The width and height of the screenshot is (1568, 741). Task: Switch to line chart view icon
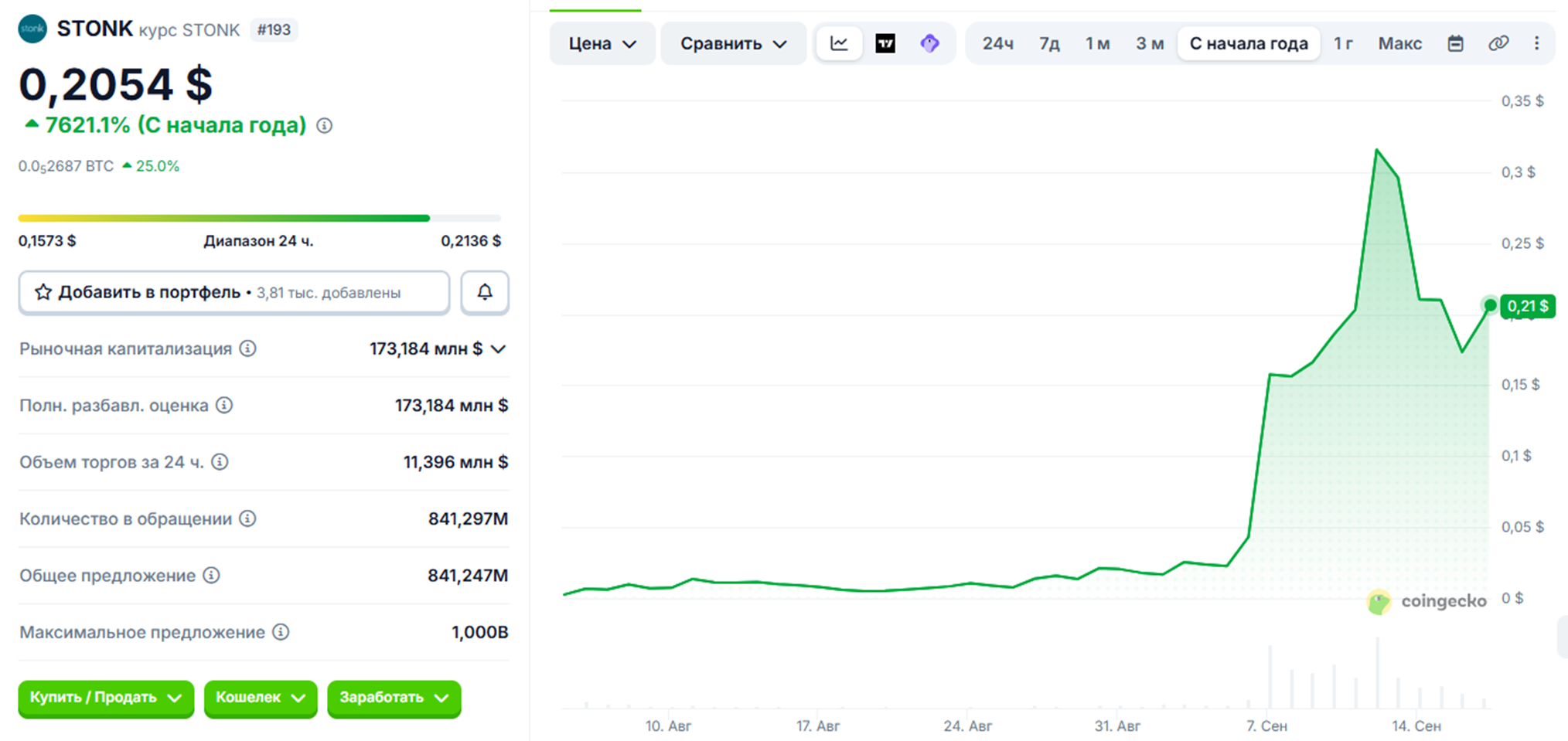839,43
